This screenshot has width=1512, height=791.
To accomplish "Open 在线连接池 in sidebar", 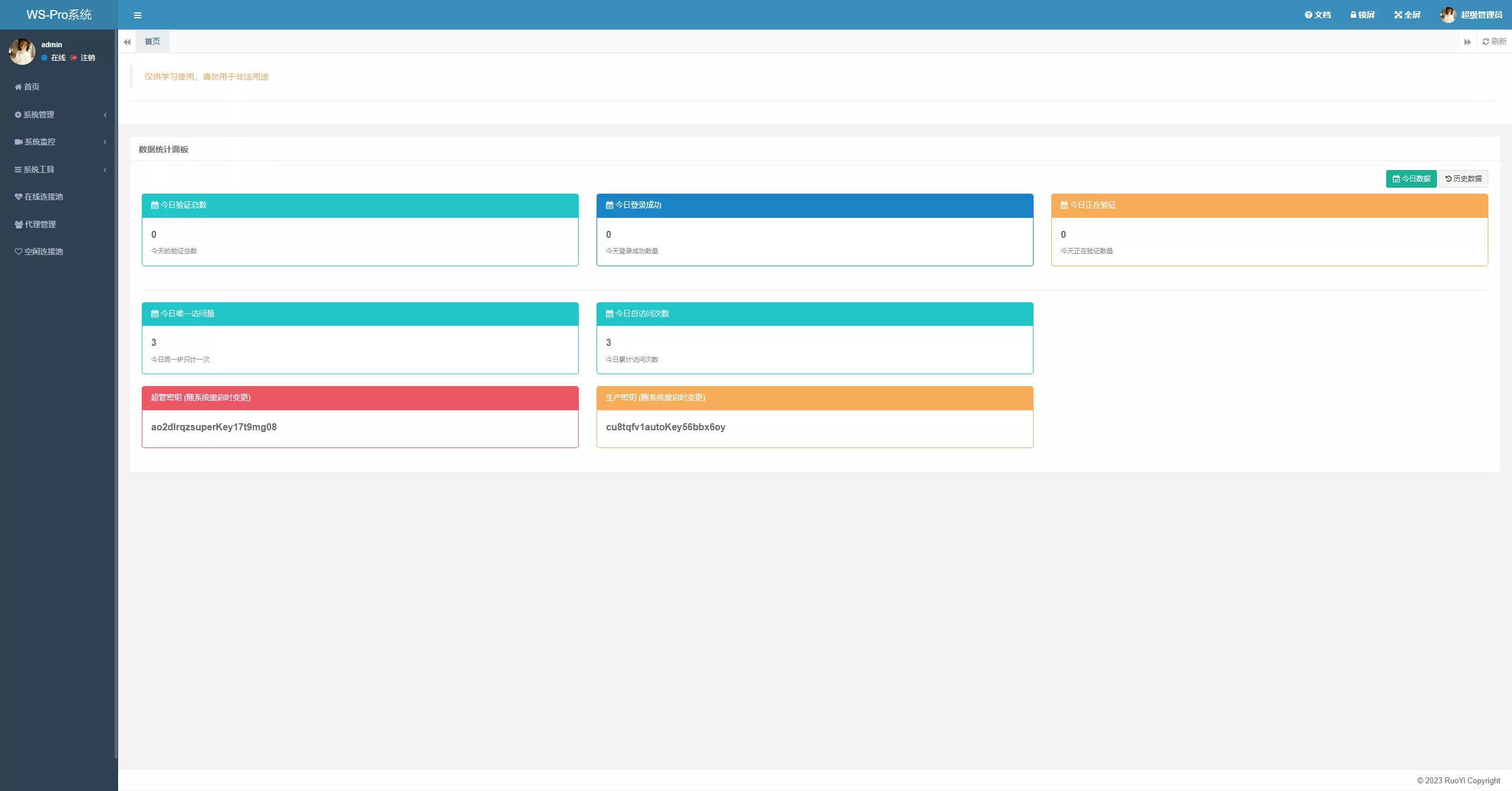I will [x=43, y=197].
